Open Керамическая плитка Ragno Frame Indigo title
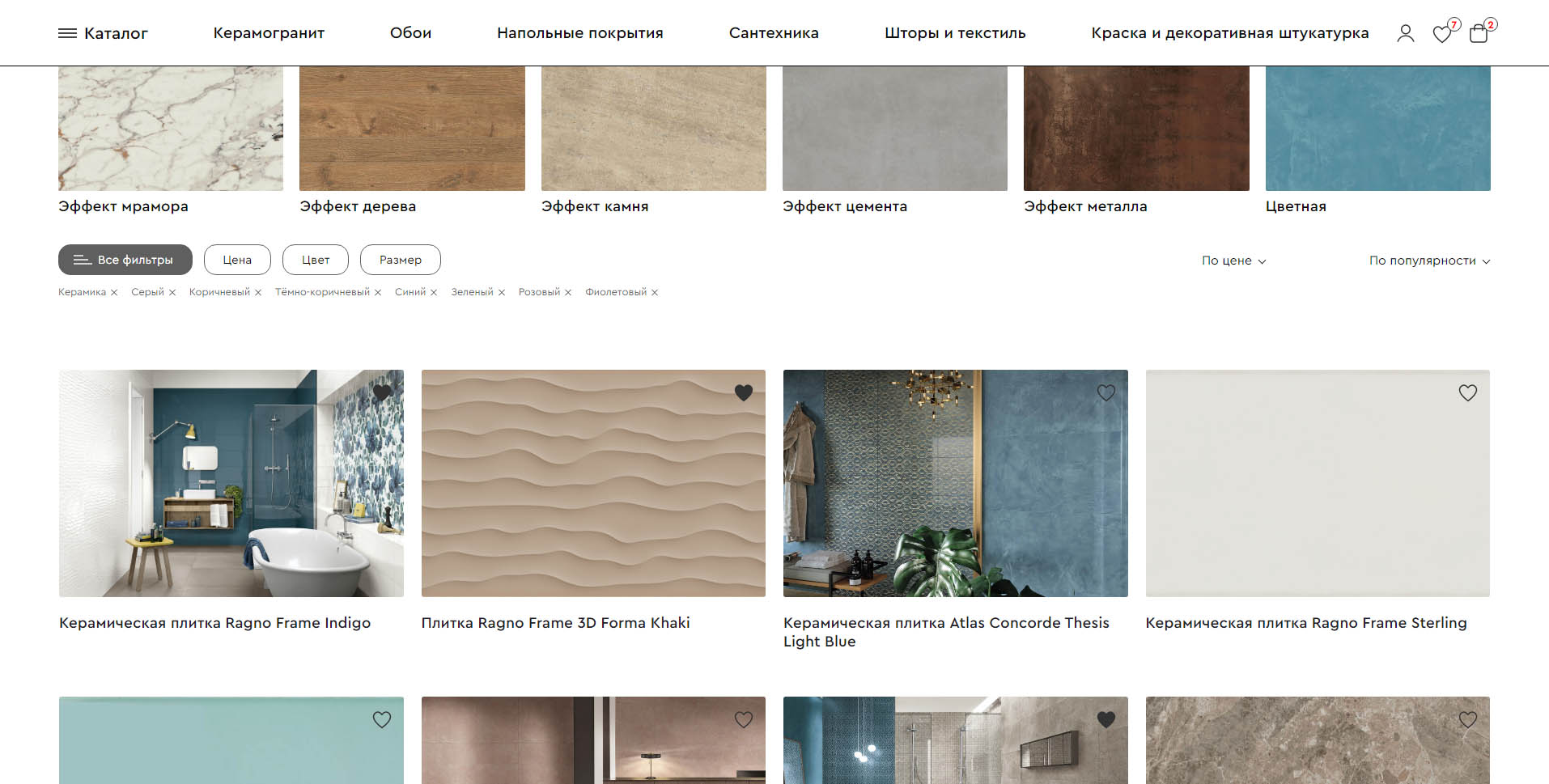 coord(214,623)
